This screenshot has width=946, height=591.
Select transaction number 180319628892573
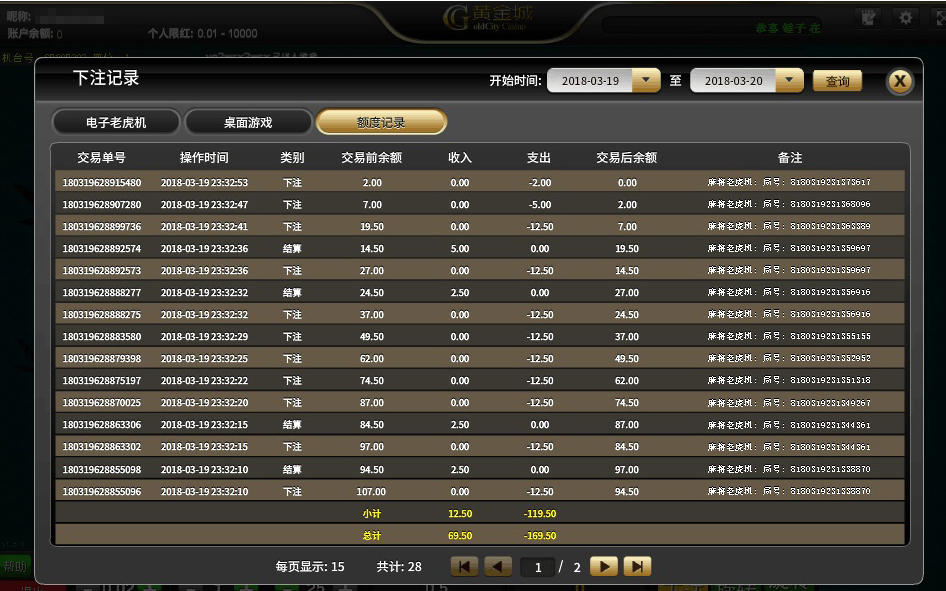coord(101,271)
